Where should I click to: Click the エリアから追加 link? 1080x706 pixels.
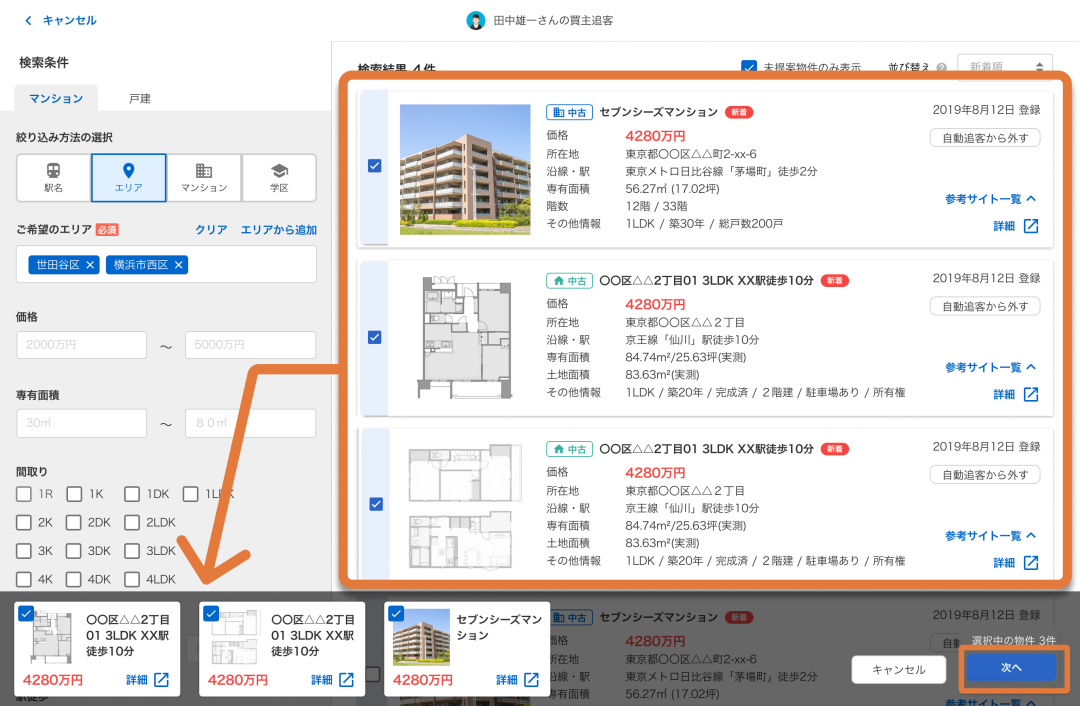click(x=279, y=230)
